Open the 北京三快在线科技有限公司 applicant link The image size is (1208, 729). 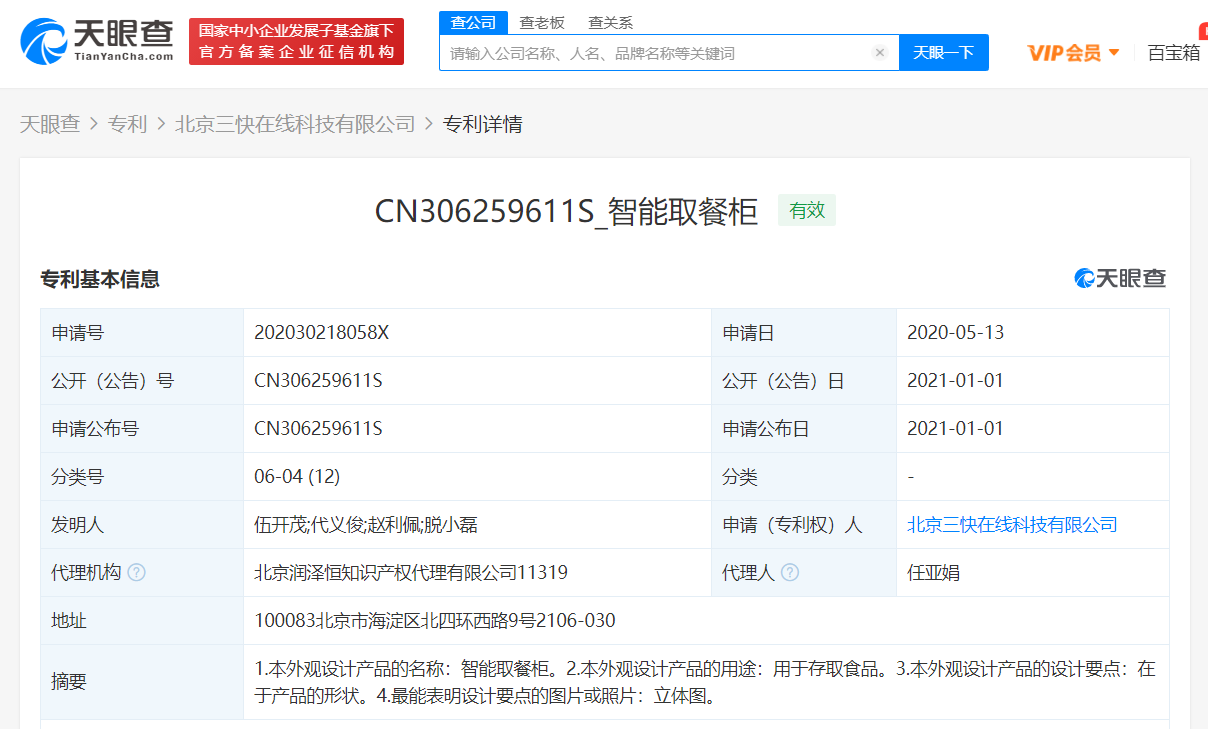(x=1011, y=525)
